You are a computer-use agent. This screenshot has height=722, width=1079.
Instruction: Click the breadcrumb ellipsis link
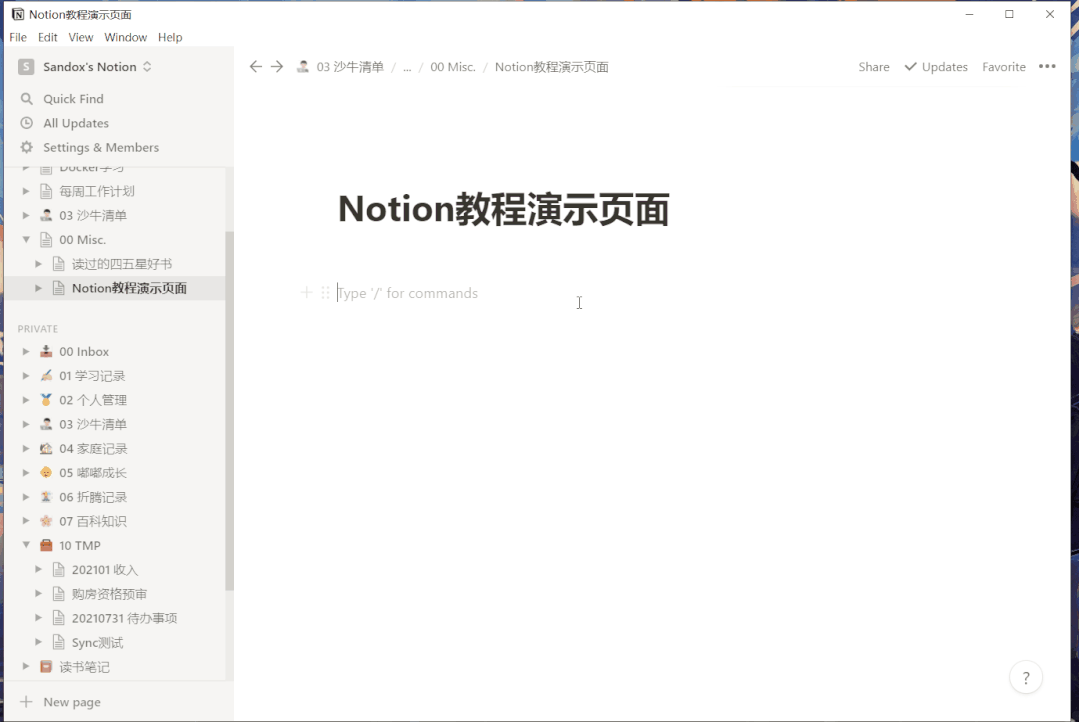[407, 67]
